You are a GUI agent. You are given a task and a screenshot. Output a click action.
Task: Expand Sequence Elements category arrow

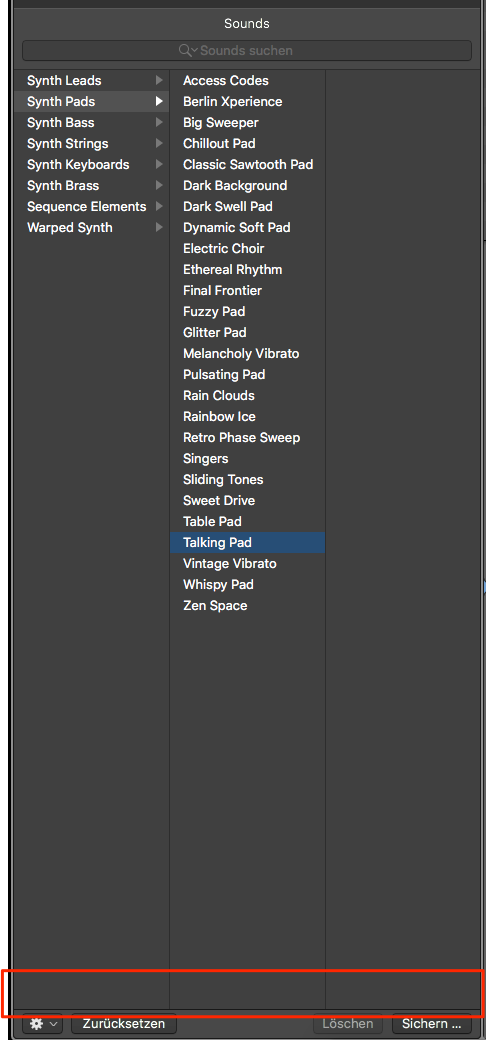coord(158,206)
